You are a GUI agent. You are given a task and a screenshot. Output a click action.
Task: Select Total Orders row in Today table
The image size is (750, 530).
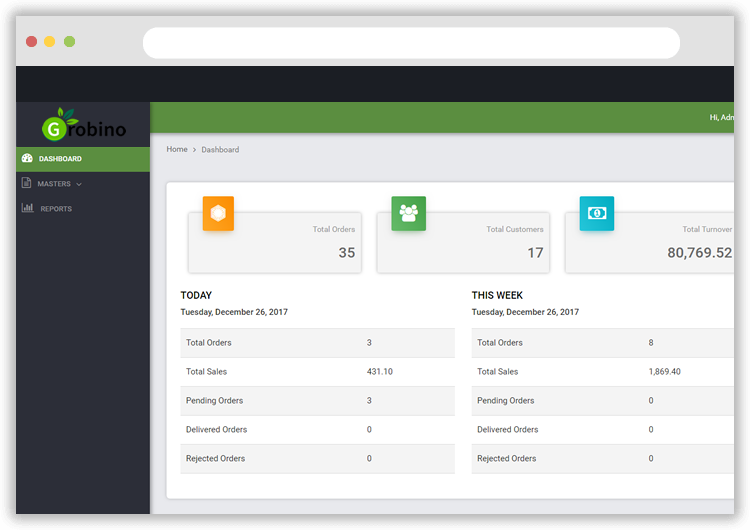[x=318, y=342]
